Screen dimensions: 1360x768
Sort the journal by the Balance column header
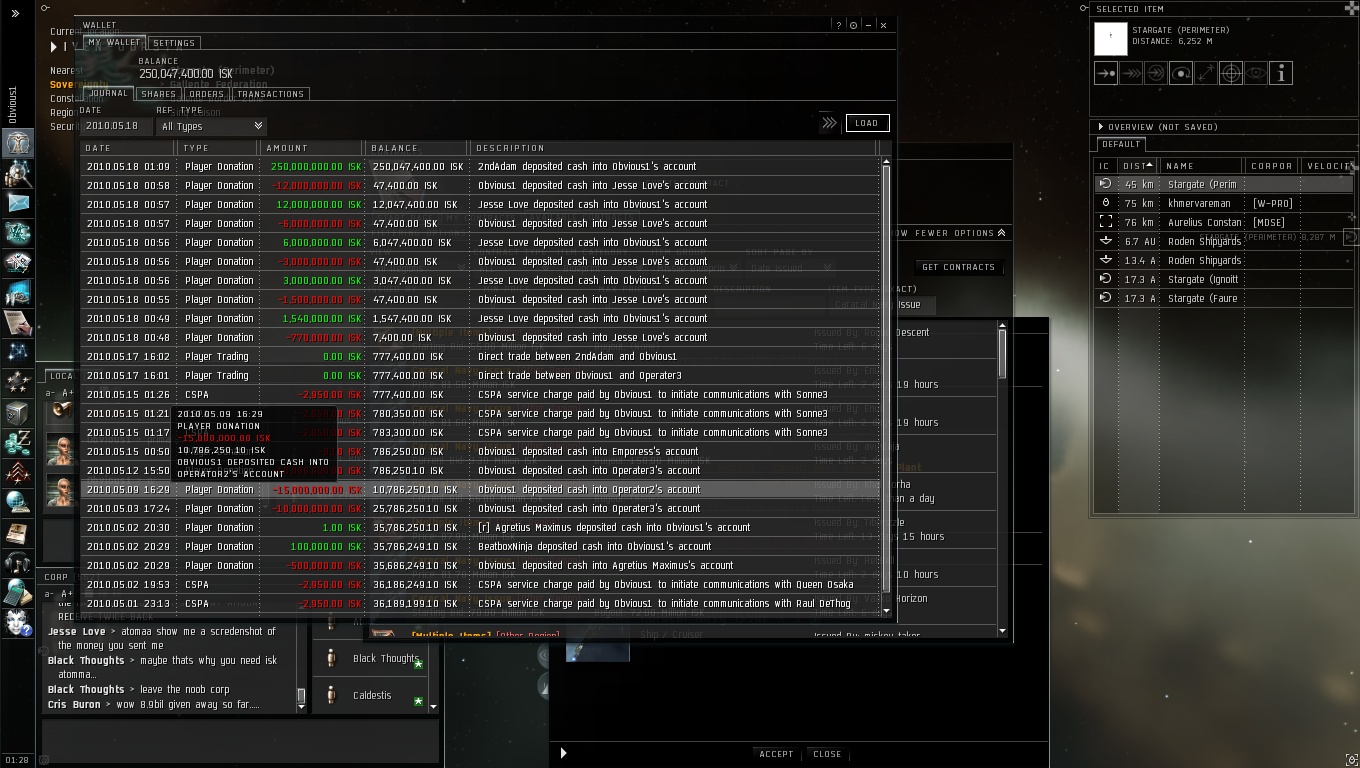click(417, 148)
